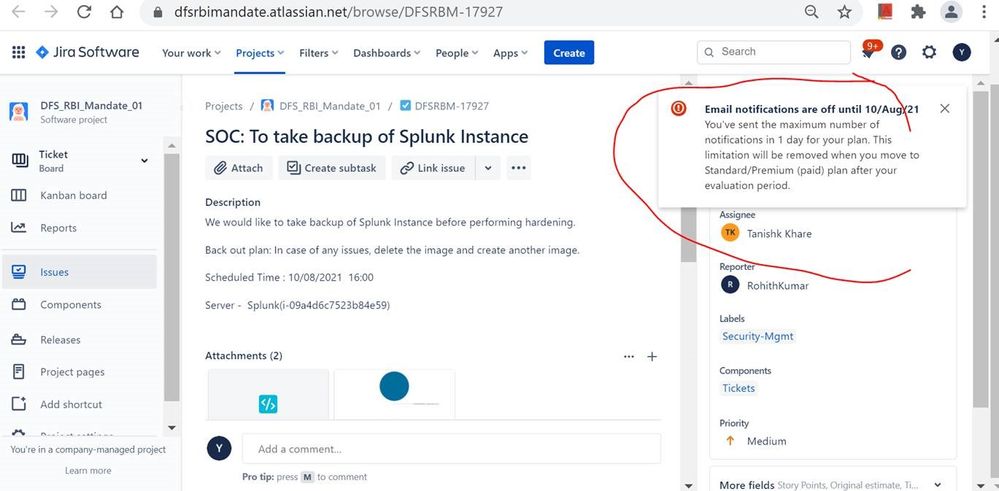Open the Projects breadcrumb link

pos(224,106)
